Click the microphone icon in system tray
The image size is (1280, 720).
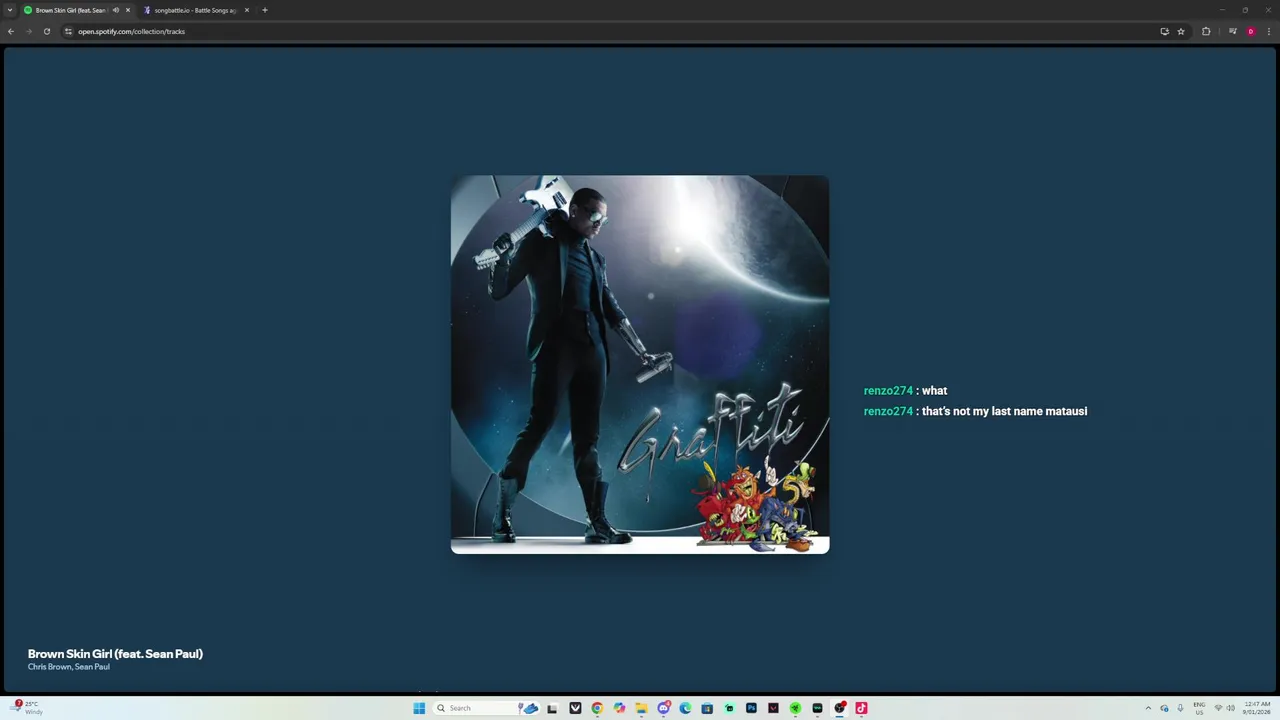pyautogui.click(x=1180, y=708)
